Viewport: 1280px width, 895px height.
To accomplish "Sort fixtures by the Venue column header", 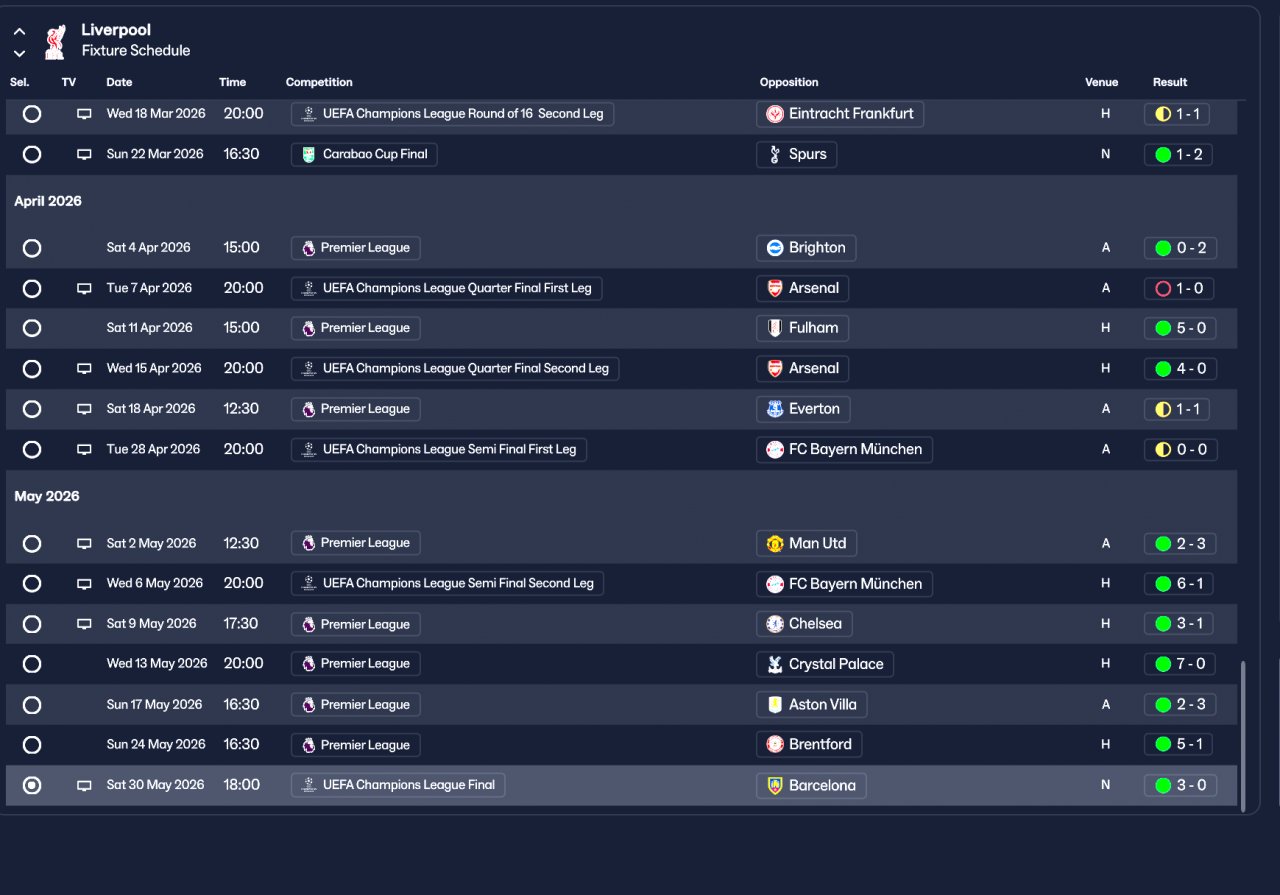I will coord(1101,82).
